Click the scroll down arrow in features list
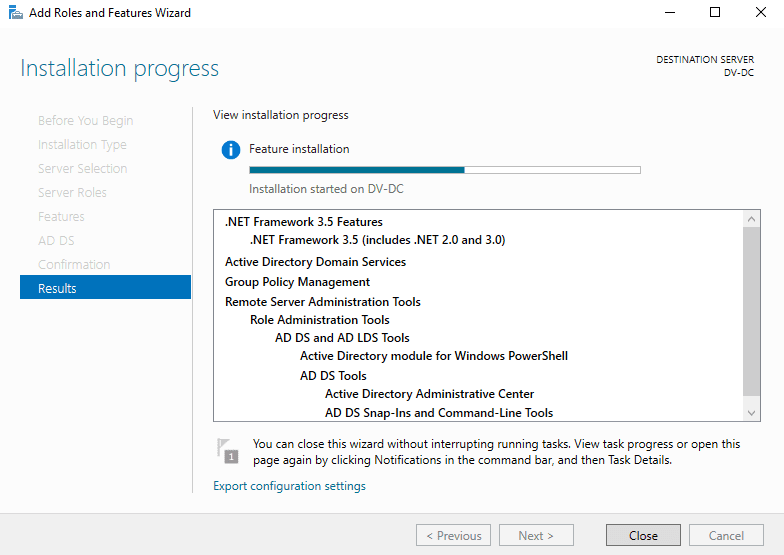The width and height of the screenshot is (784, 555). pos(751,413)
